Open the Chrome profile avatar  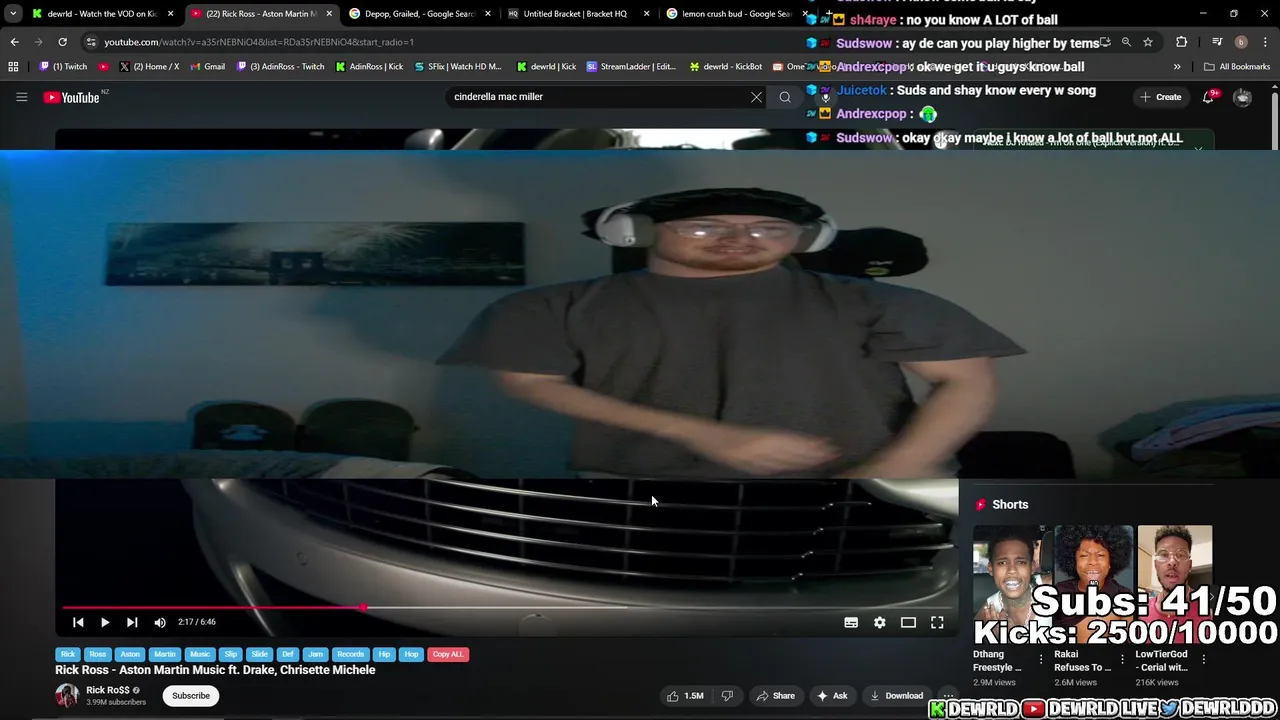tap(1241, 42)
